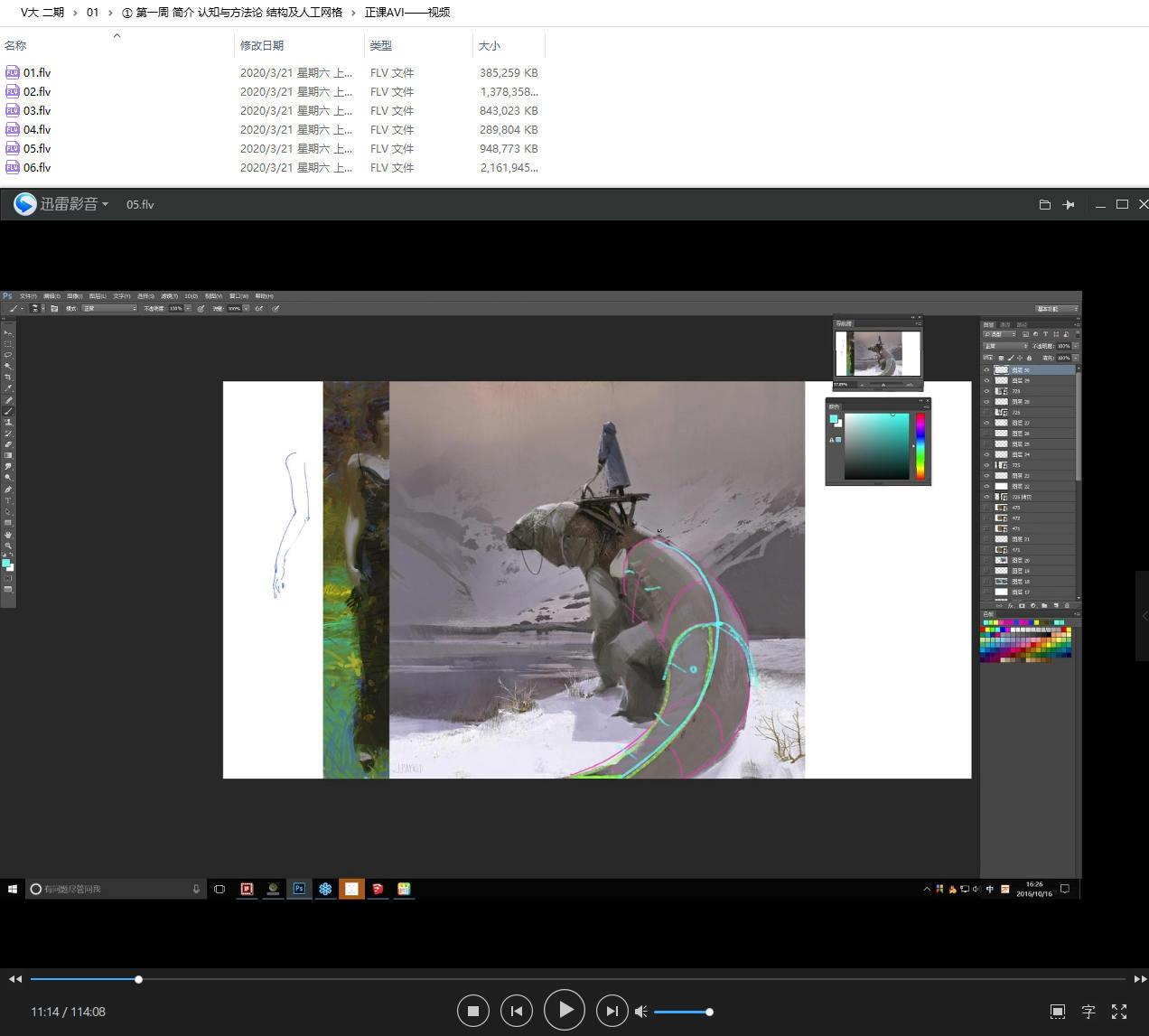
Task: Skip to the previous video
Action: coord(516,1011)
